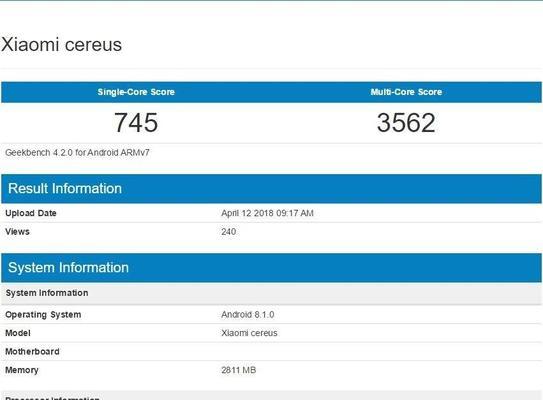The image size is (543, 400).
Task: Click the Xiaomi cereus page title
Action: click(x=62, y=45)
